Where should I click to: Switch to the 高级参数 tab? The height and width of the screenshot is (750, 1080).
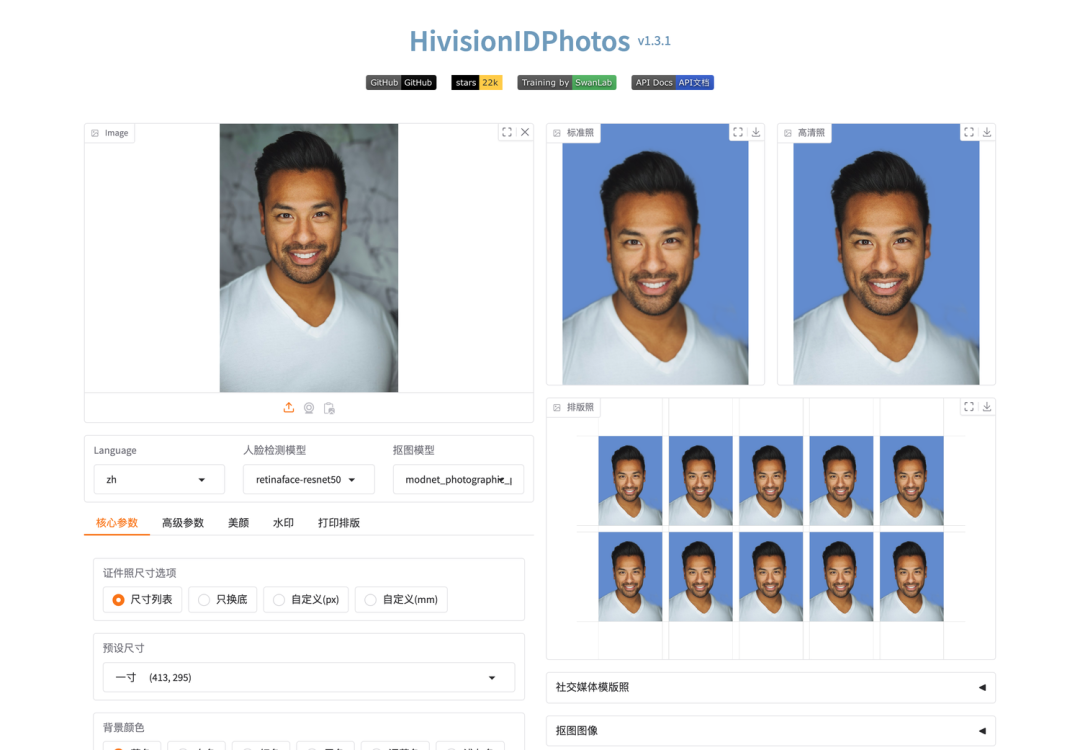(183, 523)
